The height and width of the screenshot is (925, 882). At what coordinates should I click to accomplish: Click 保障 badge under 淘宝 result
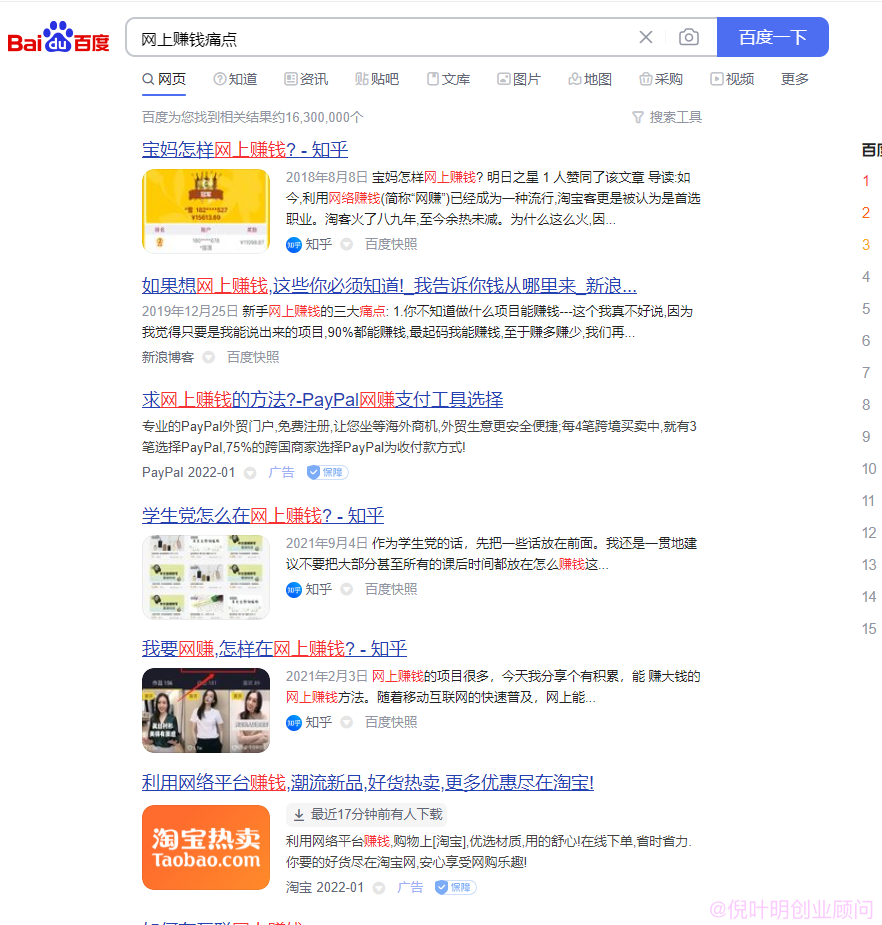pos(455,888)
